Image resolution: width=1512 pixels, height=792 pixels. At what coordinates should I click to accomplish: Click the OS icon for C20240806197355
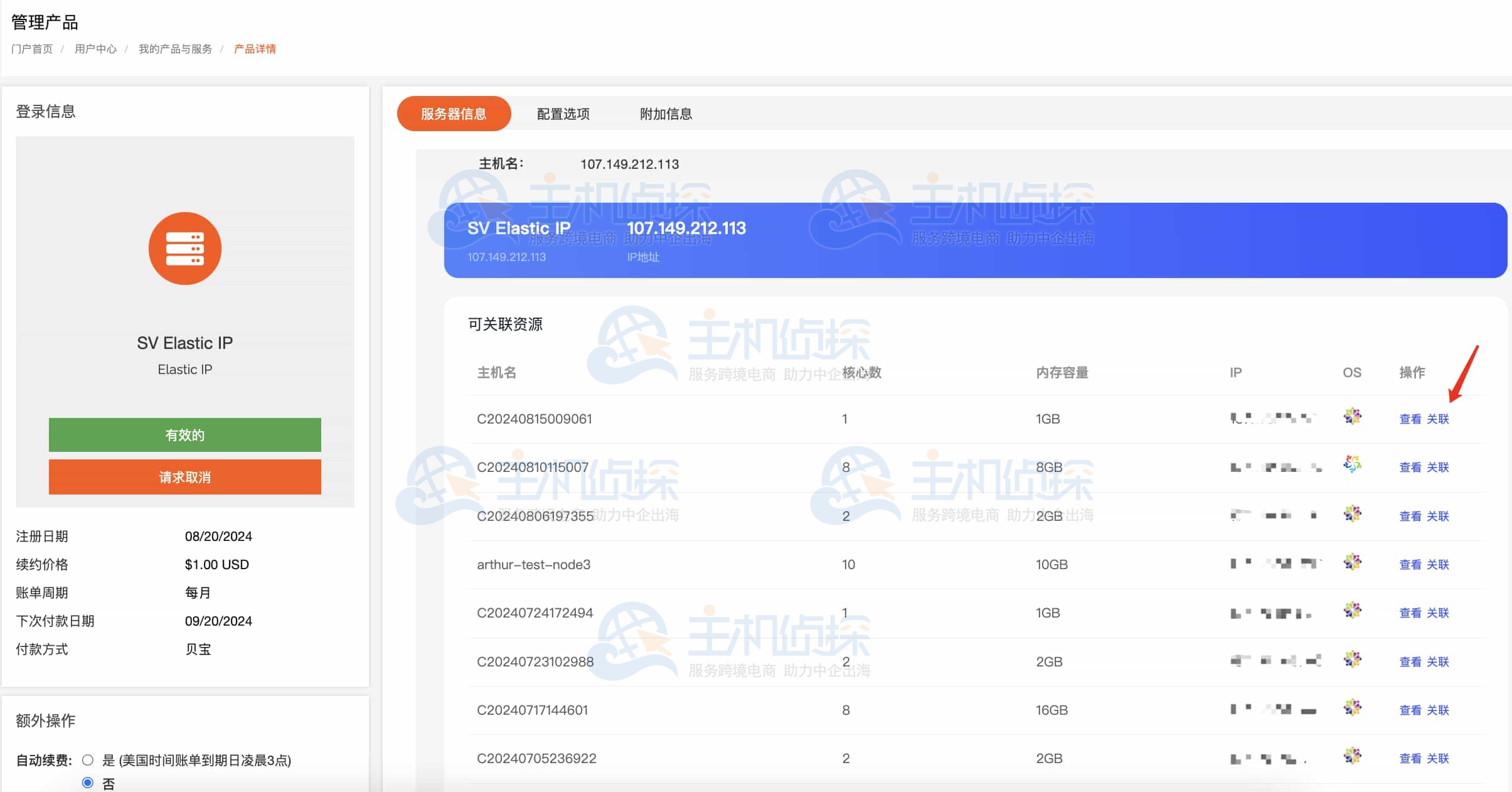click(1353, 513)
